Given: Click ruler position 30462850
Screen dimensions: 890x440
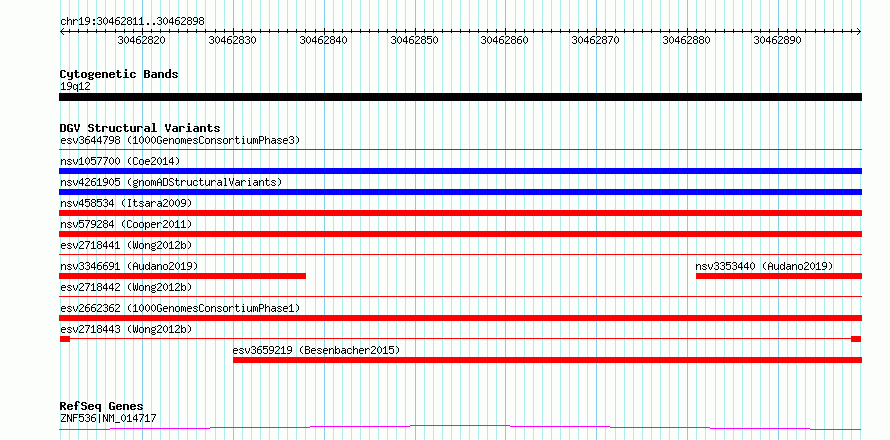Looking at the screenshot, I should pyautogui.click(x=414, y=40).
